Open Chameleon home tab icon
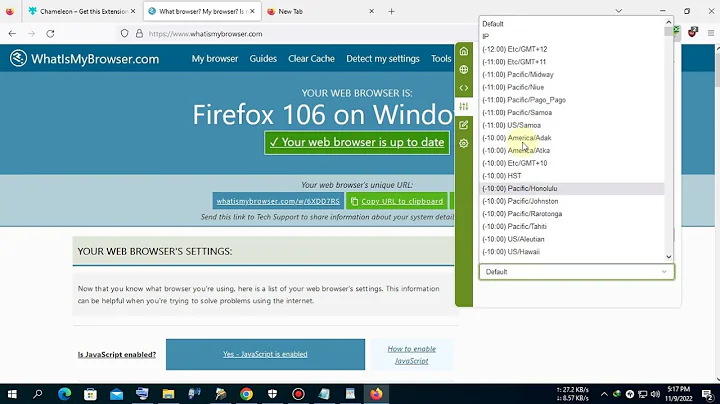 pyautogui.click(x=464, y=51)
